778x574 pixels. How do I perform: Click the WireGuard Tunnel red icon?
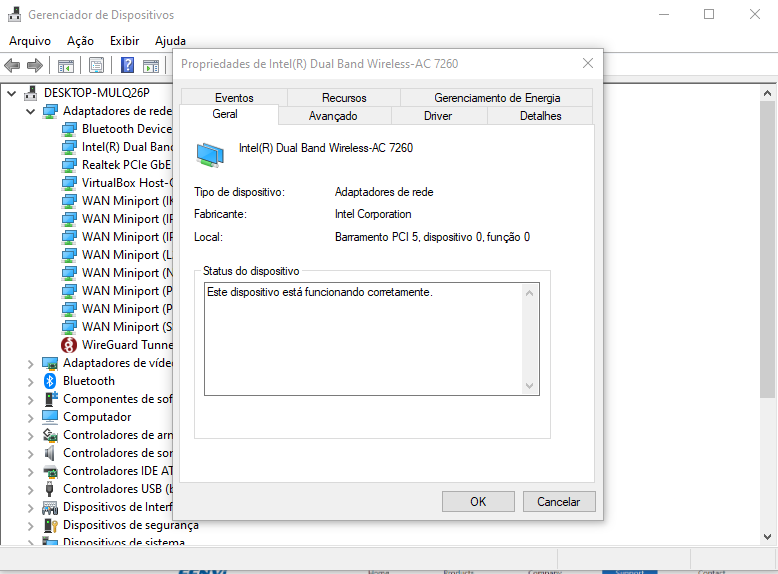coord(68,345)
